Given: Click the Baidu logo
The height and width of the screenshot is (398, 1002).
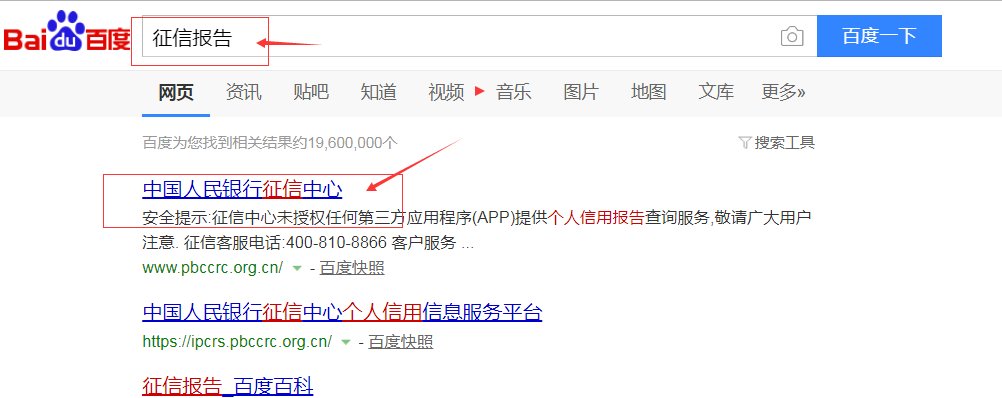Looking at the screenshot, I should pyautogui.click(x=66, y=31).
